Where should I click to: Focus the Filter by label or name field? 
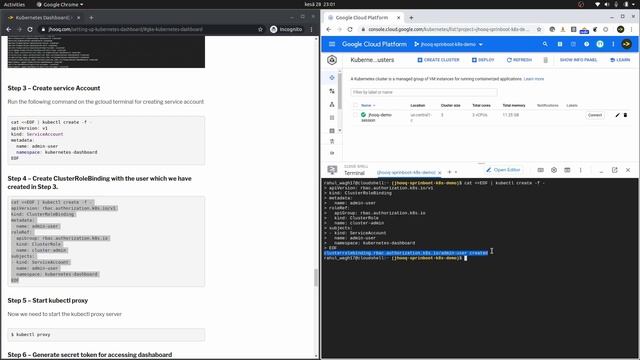point(424,92)
